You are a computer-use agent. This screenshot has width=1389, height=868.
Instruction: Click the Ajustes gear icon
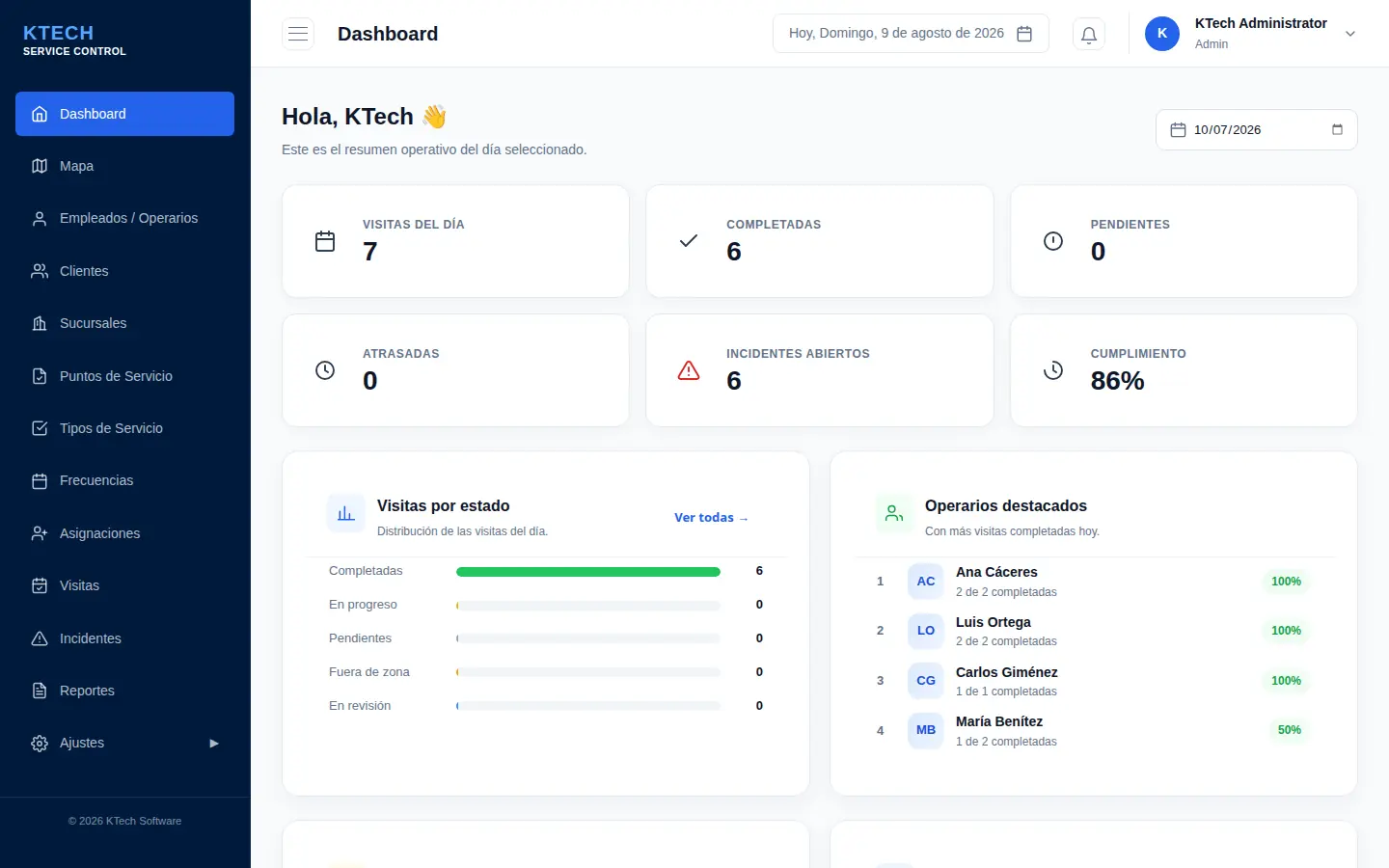point(40,744)
